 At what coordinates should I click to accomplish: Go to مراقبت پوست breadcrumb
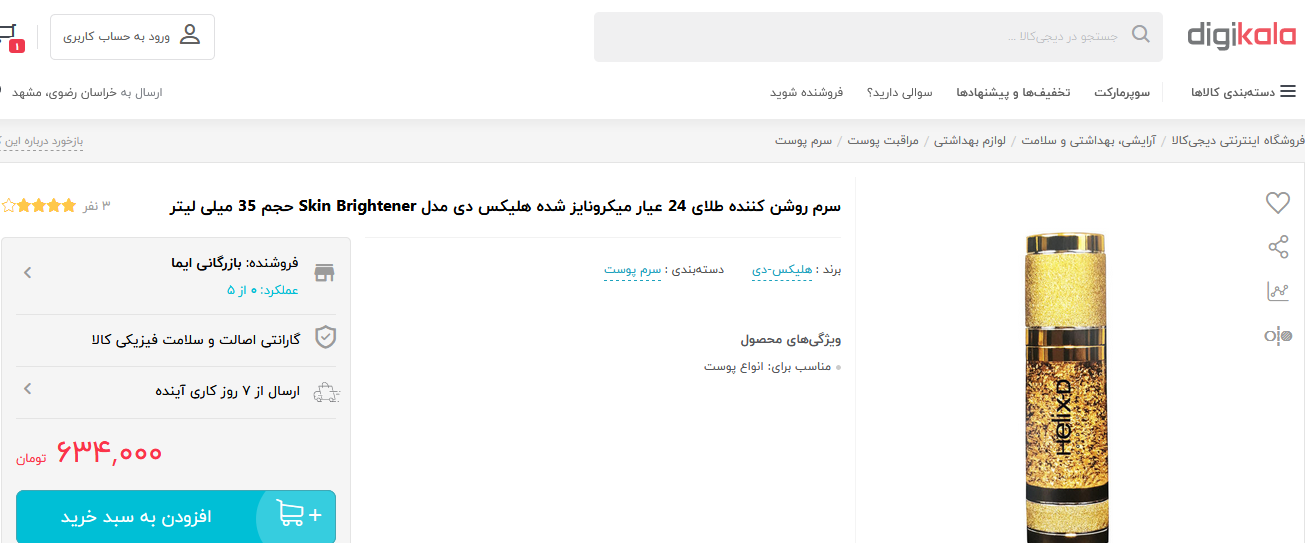pyautogui.click(x=883, y=141)
